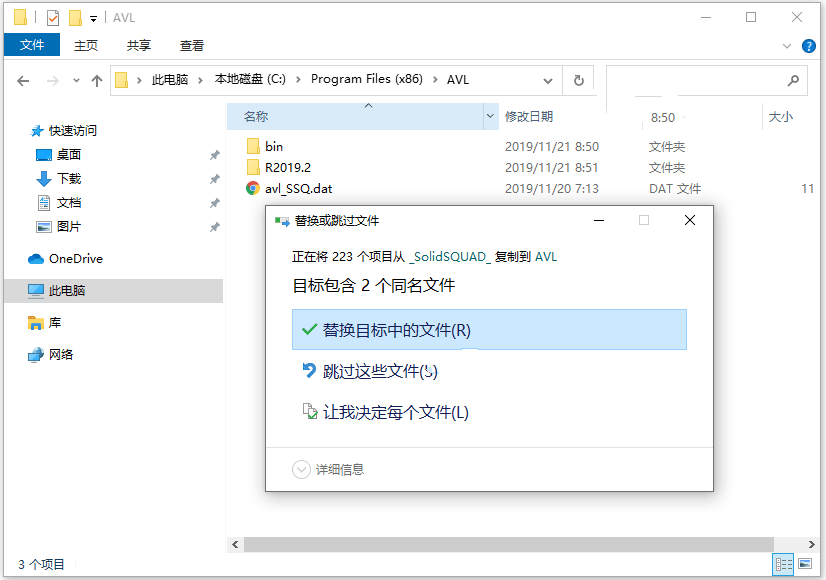Click the Back navigation arrow
Image resolution: width=826 pixels, height=580 pixels.
(x=23, y=81)
